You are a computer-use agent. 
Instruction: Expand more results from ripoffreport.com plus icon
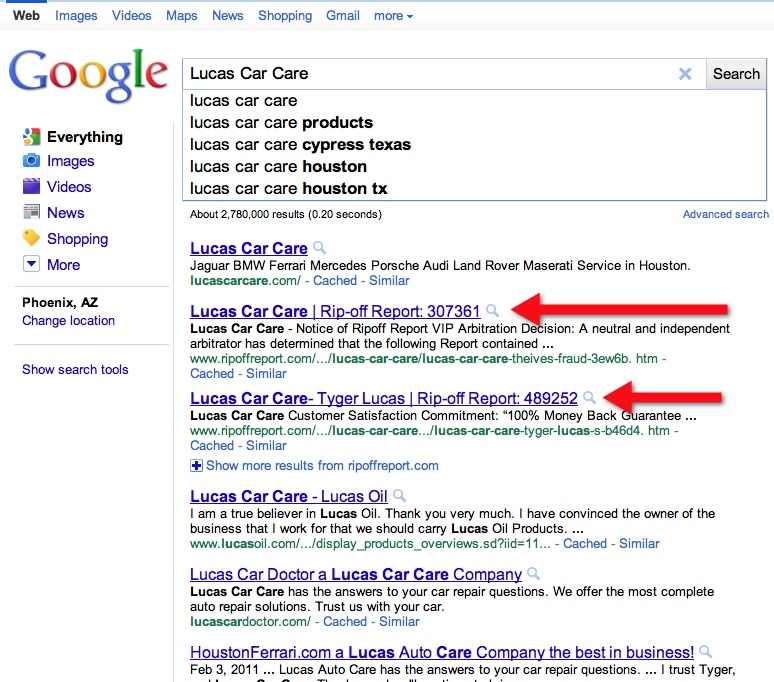196,465
